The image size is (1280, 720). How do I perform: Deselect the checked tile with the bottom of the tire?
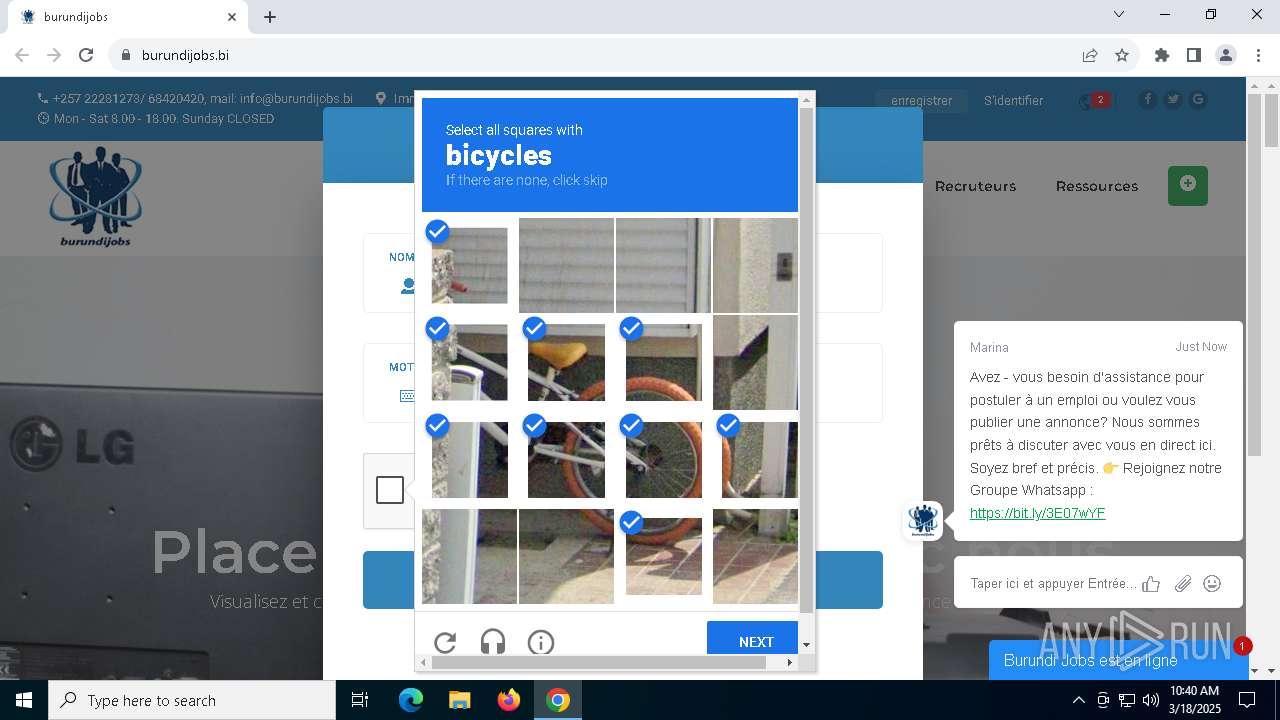point(663,556)
